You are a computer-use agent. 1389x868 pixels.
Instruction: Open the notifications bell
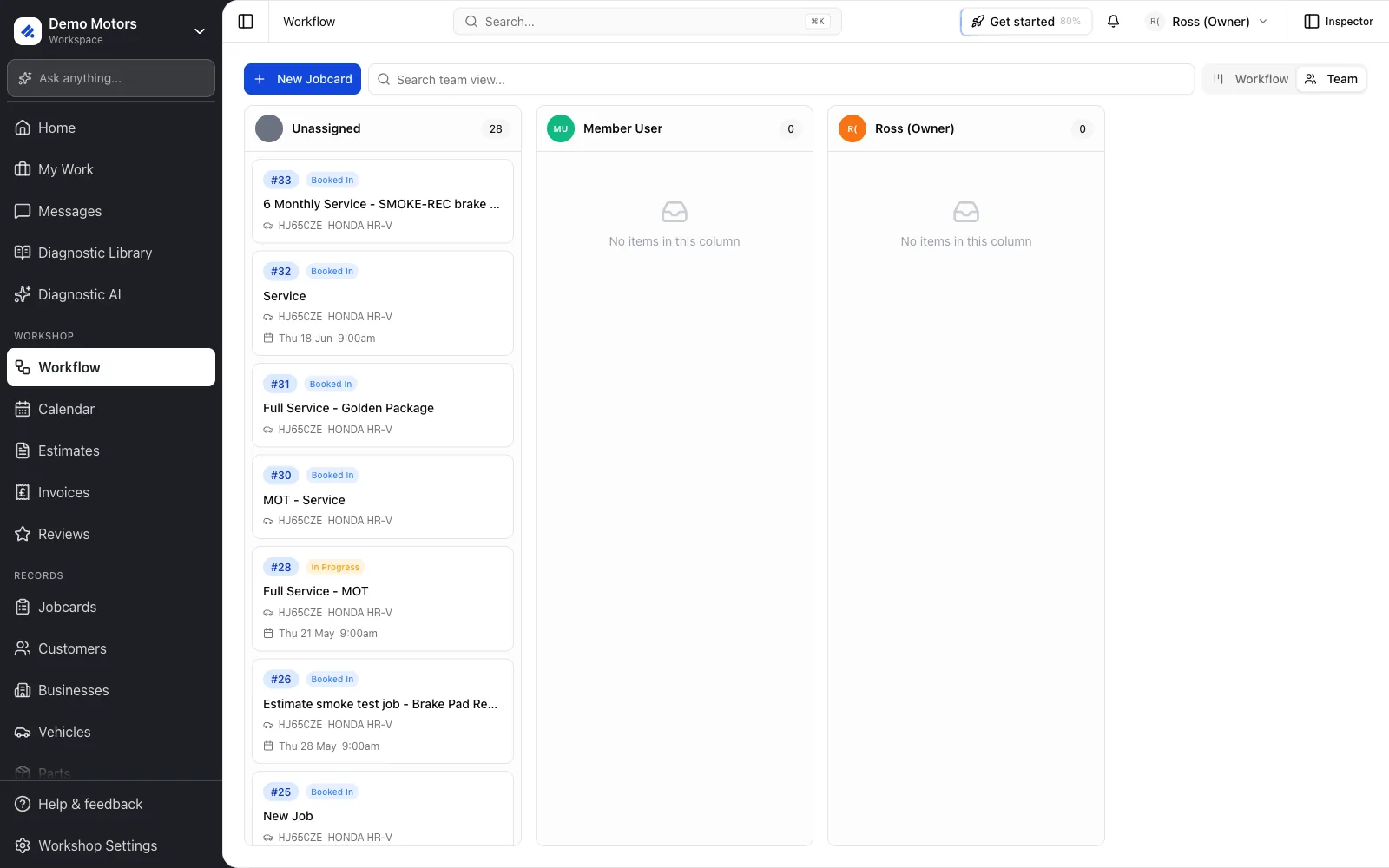pyautogui.click(x=1113, y=22)
